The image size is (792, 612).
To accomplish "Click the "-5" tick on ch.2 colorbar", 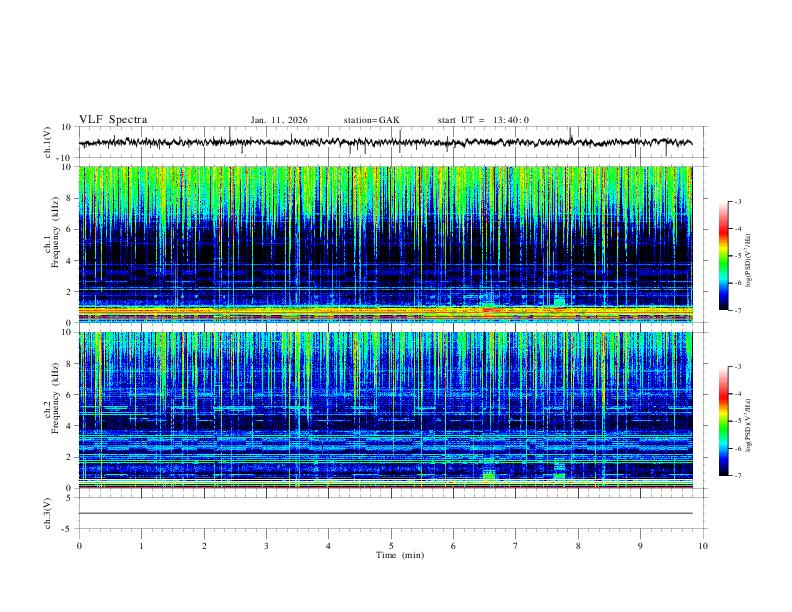I will (737, 421).
